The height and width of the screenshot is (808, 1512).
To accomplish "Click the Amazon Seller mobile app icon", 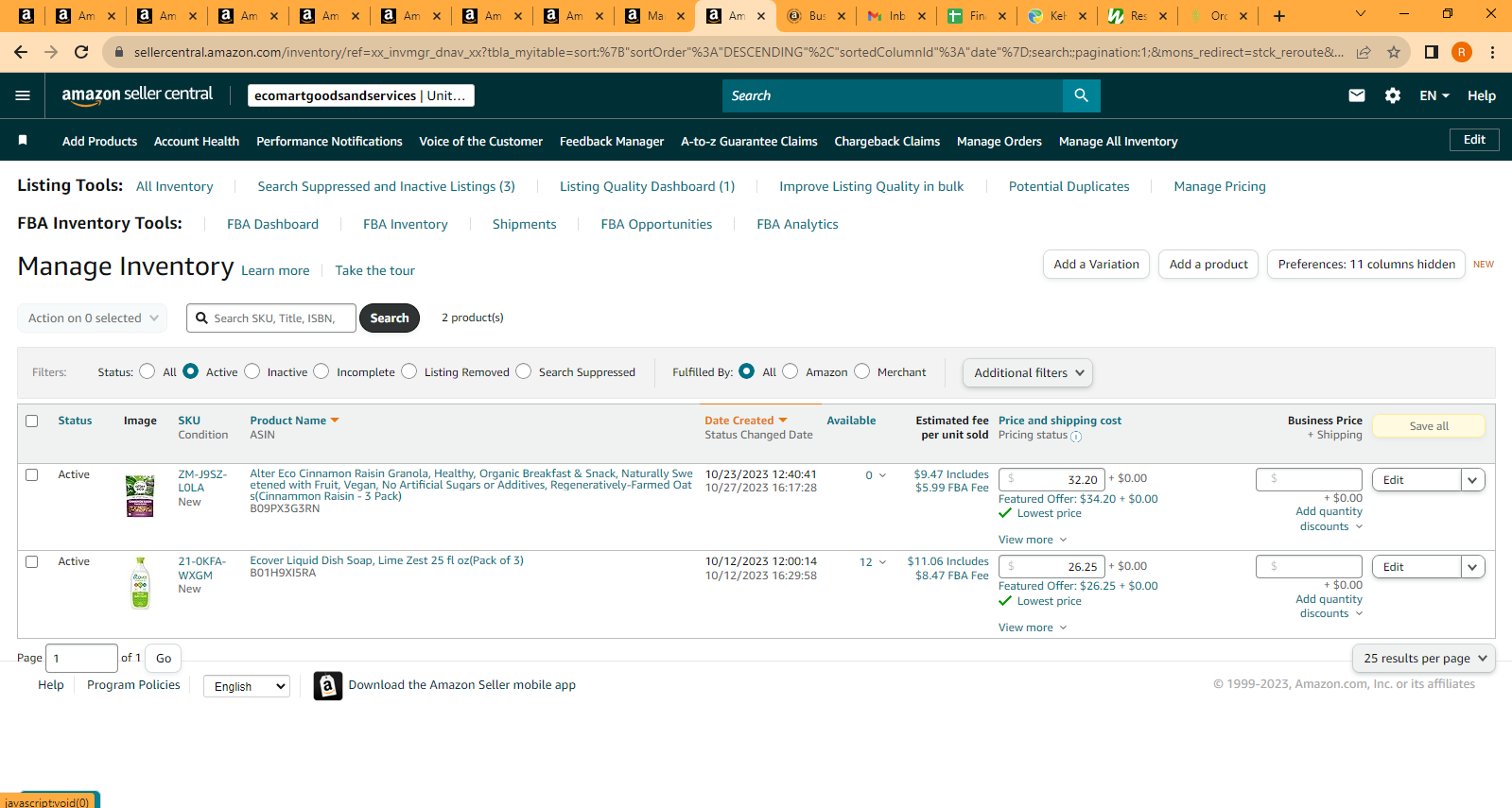I will [x=327, y=685].
